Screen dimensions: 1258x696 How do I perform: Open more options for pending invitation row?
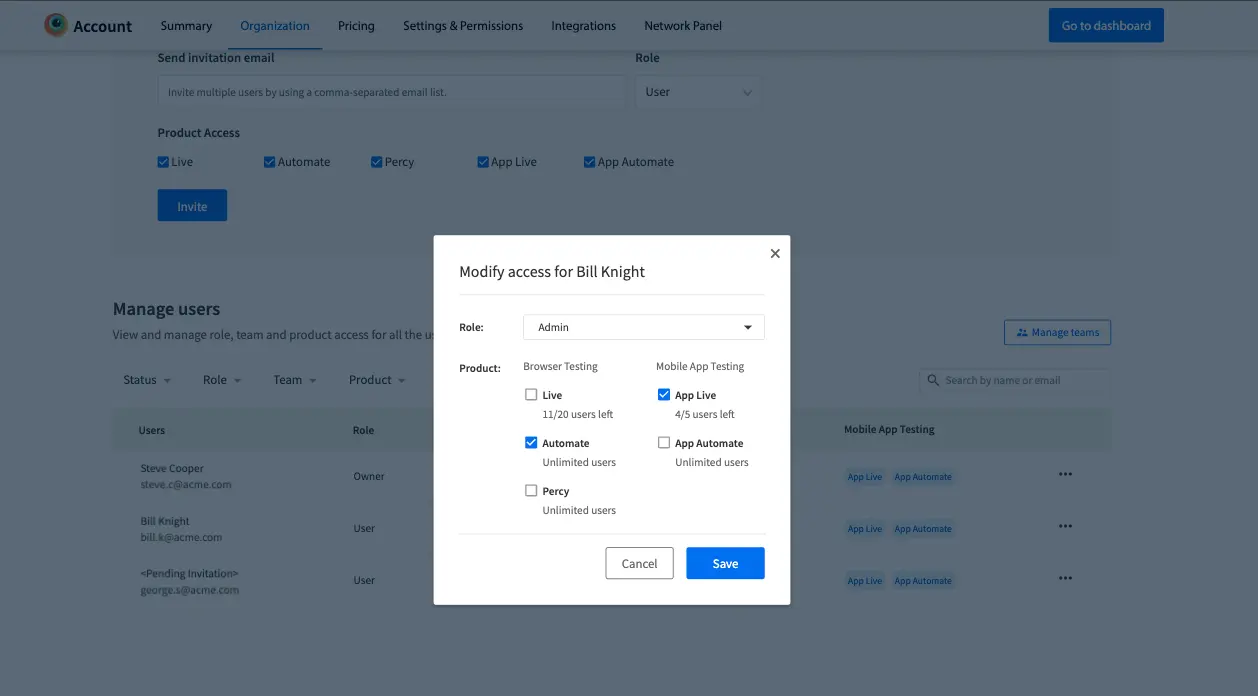tap(1065, 579)
